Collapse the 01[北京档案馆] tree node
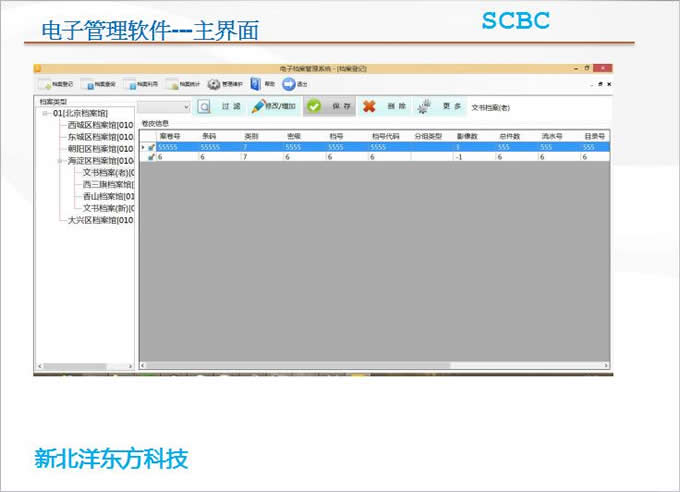The width and height of the screenshot is (680, 492). [45, 114]
